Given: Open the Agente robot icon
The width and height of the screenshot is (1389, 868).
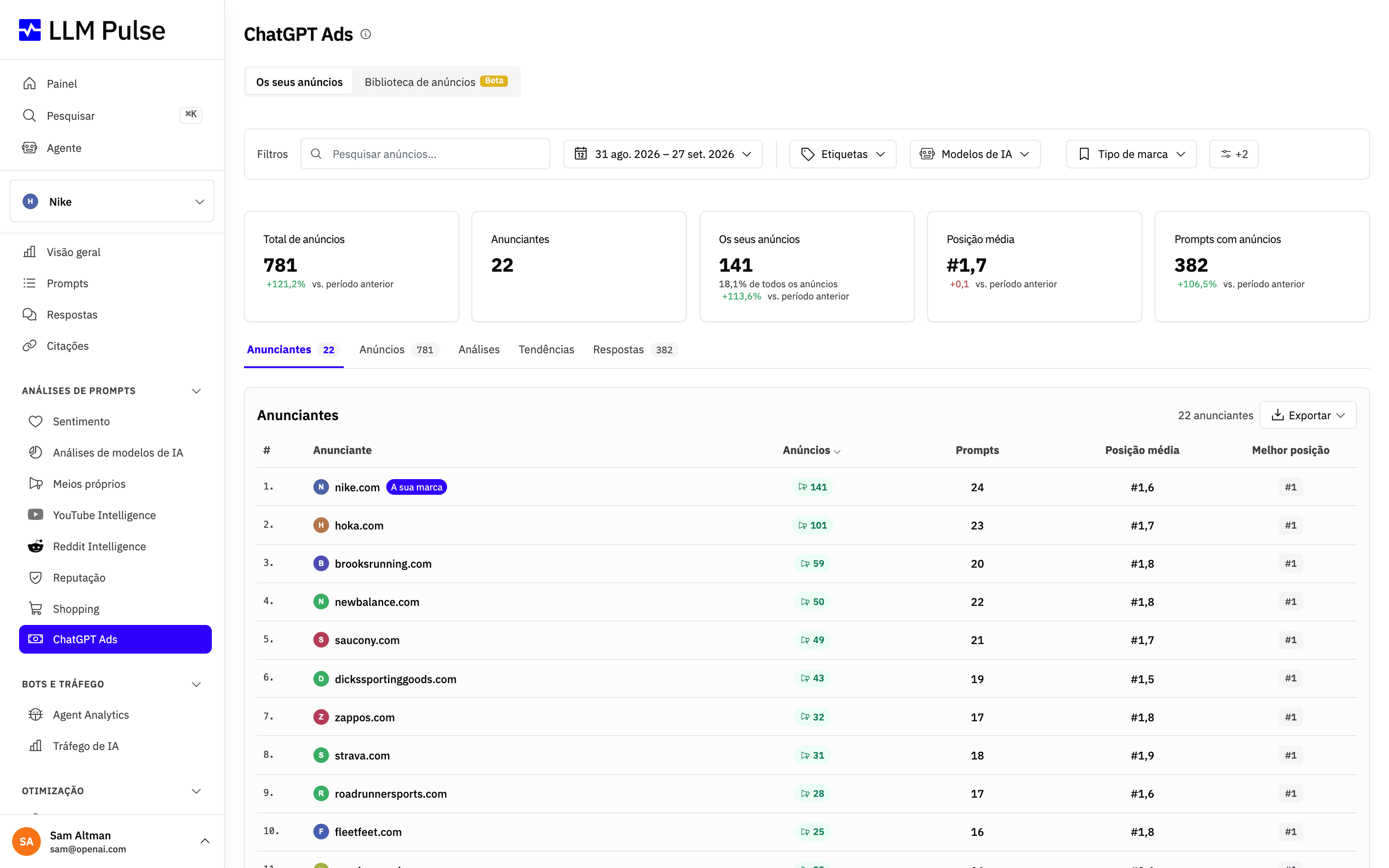Looking at the screenshot, I should coord(29,148).
